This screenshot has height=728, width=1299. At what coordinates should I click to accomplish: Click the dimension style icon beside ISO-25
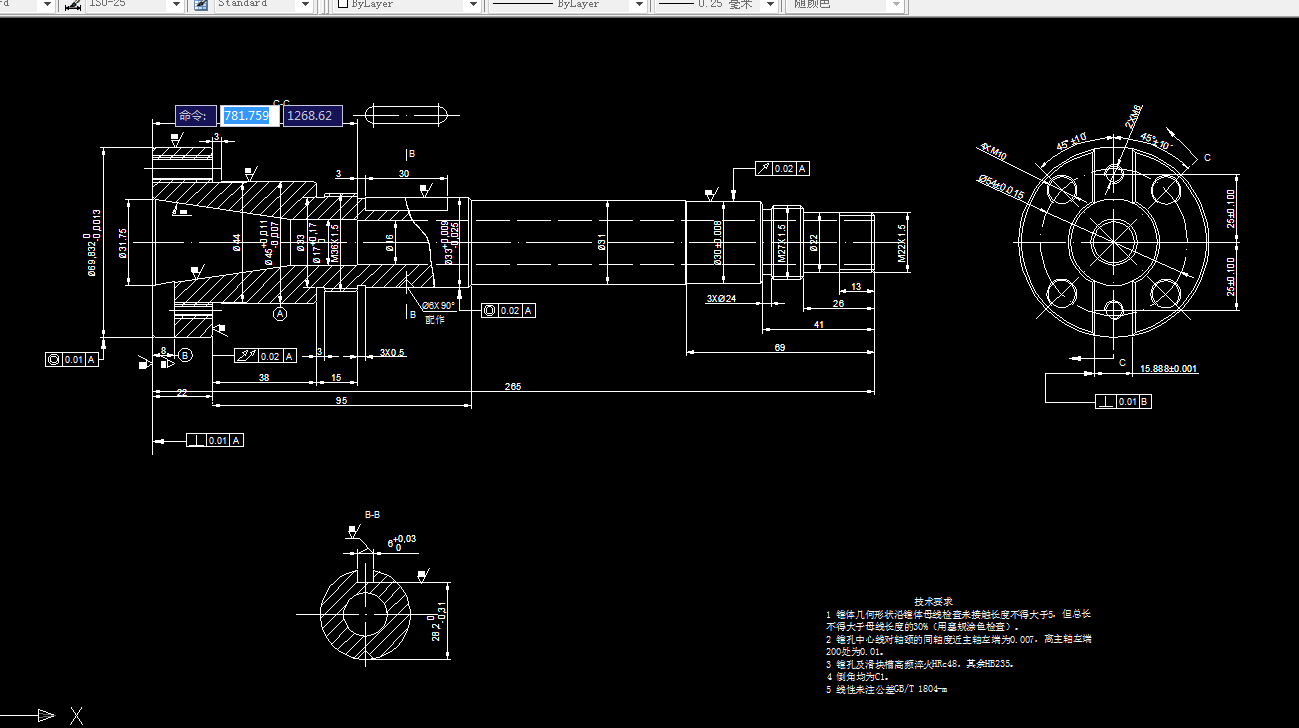(72, 5)
